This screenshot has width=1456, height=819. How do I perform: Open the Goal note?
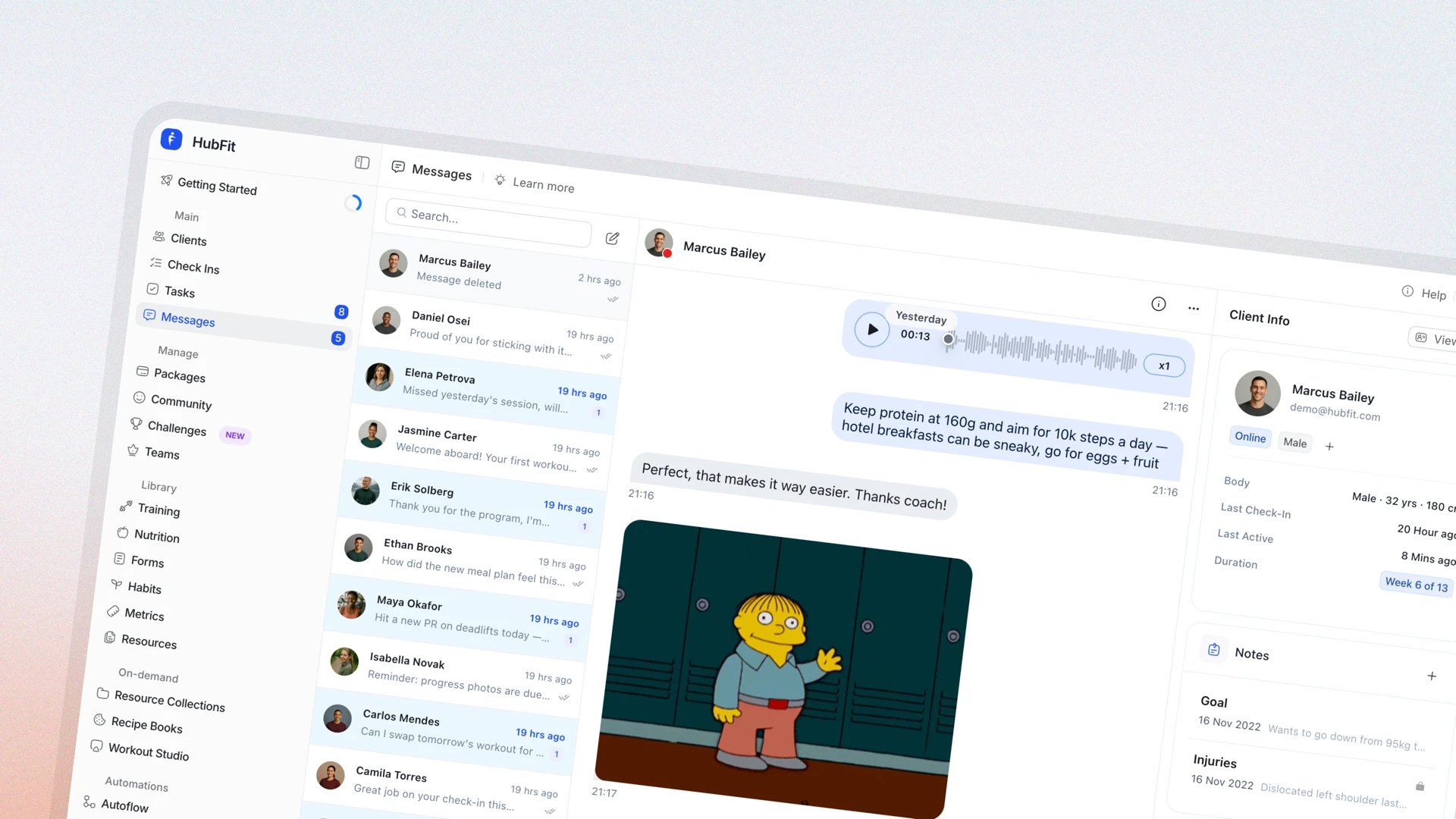(1311, 721)
